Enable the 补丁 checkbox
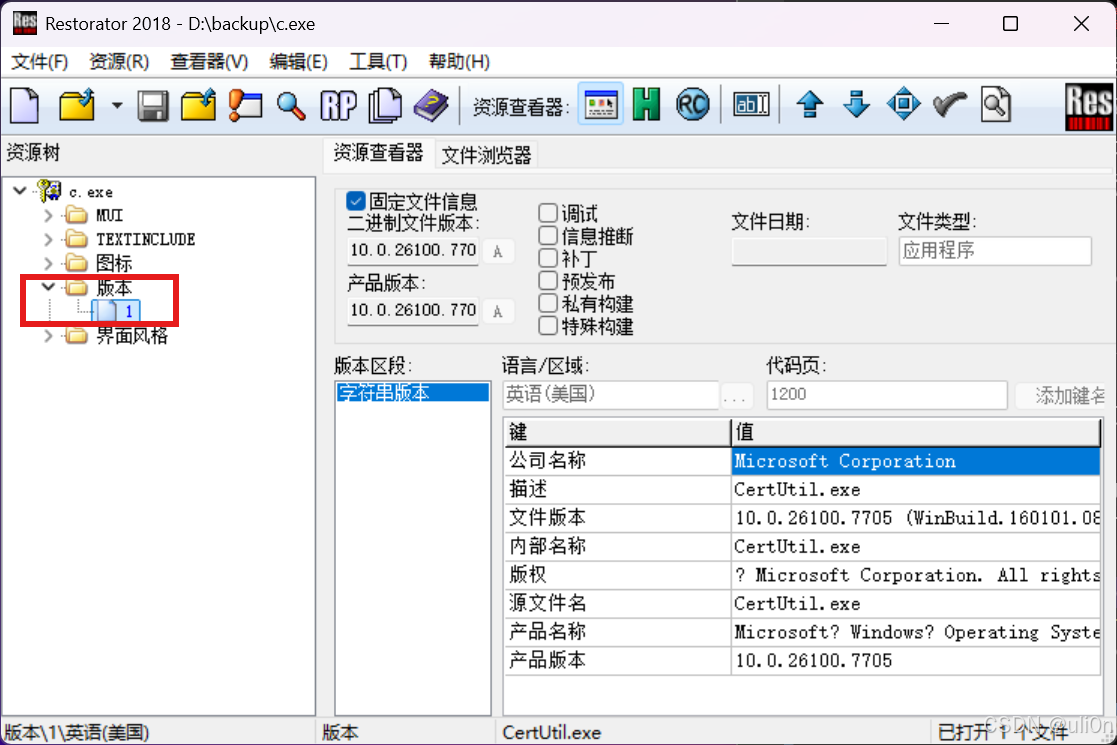 click(548, 258)
